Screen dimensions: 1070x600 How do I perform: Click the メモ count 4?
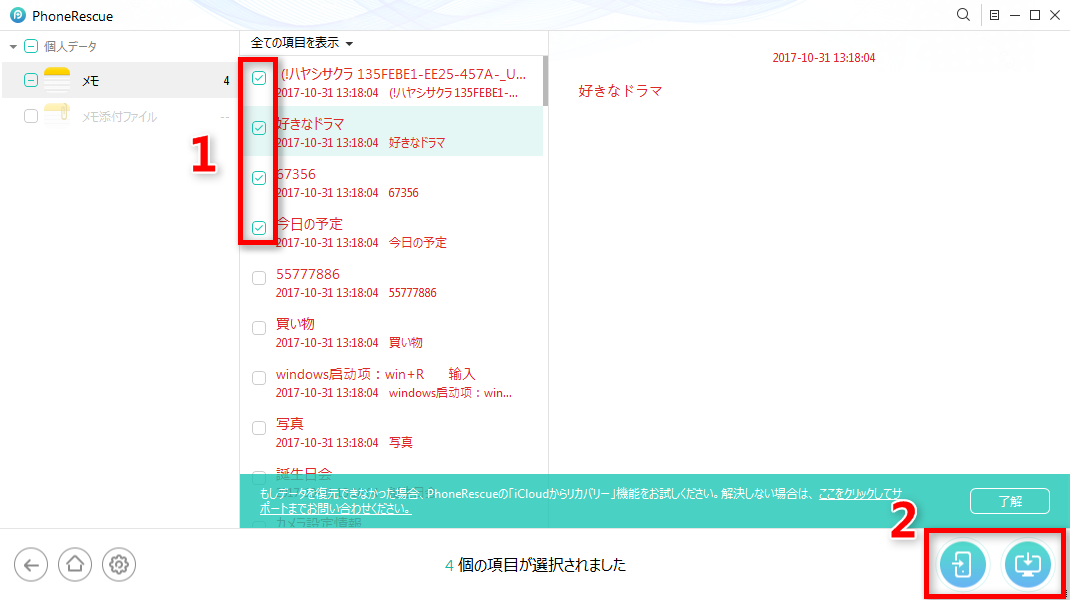(x=226, y=81)
